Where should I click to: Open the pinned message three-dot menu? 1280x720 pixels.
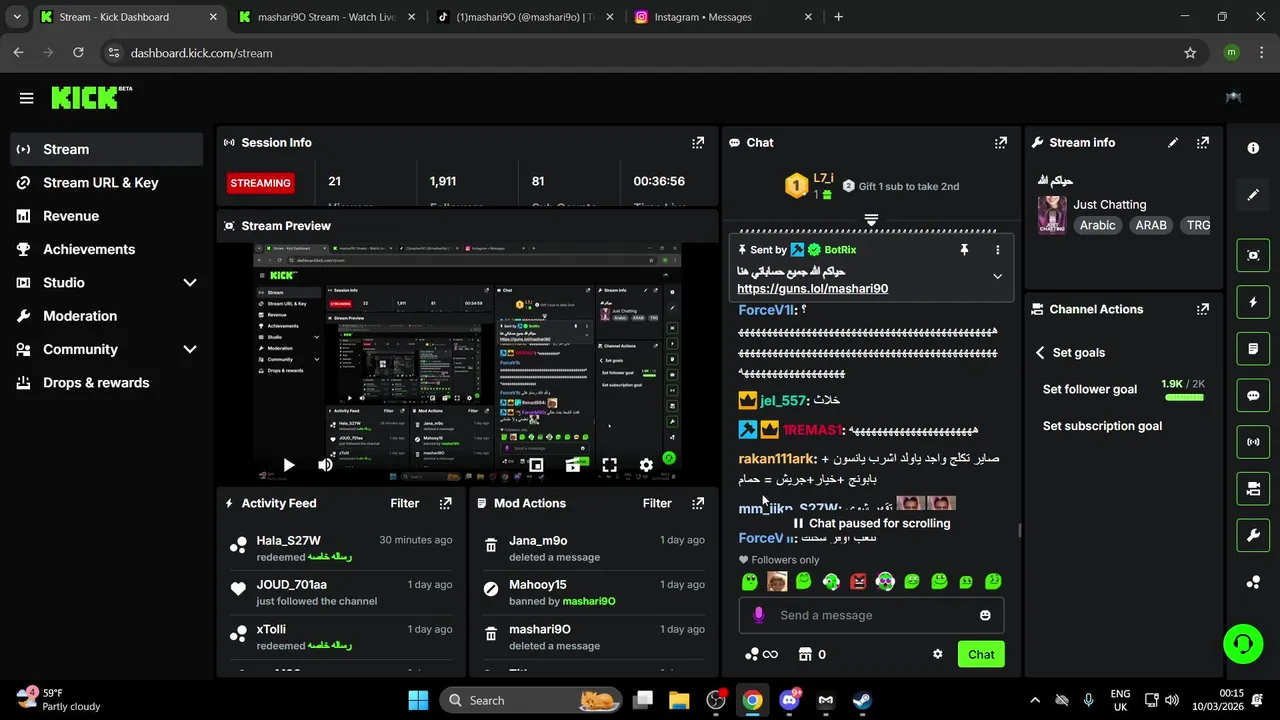[997, 250]
